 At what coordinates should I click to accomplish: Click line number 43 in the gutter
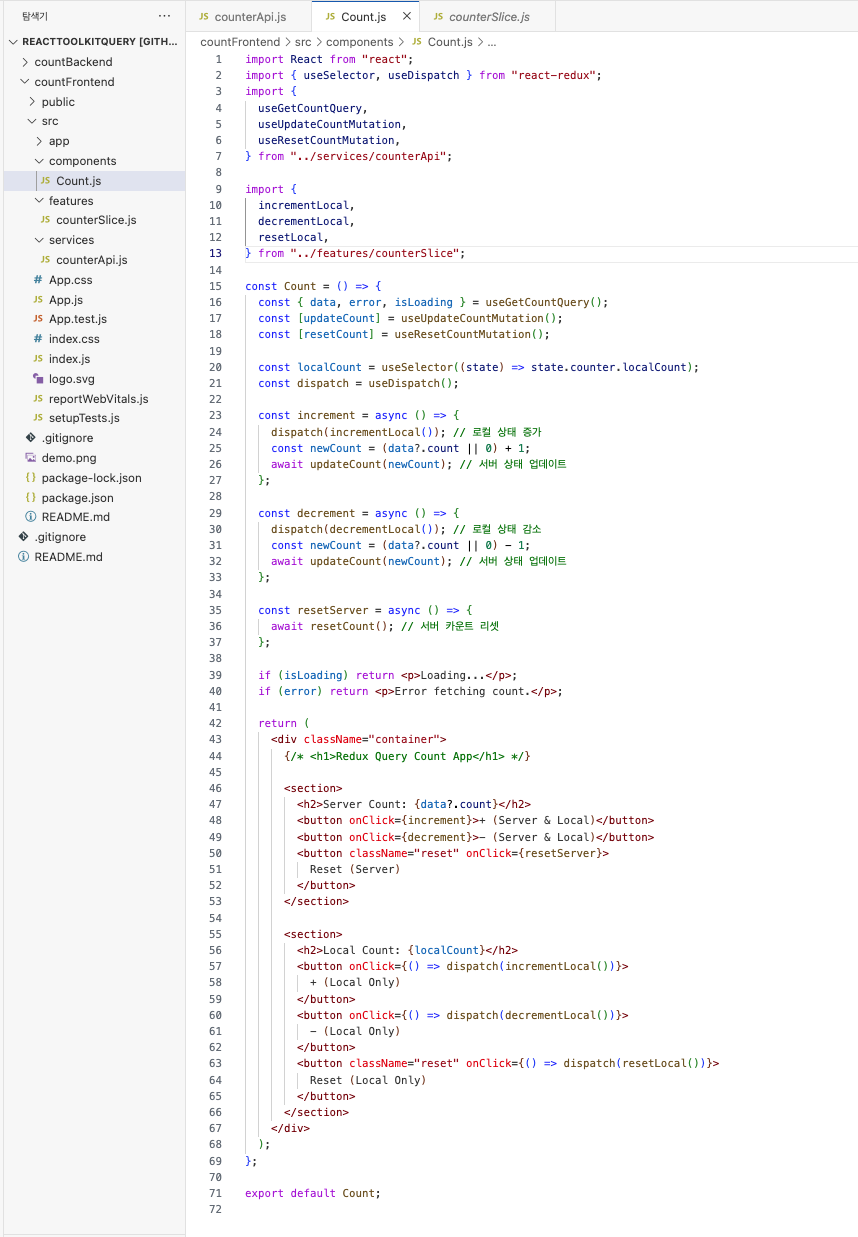[x=215, y=739]
